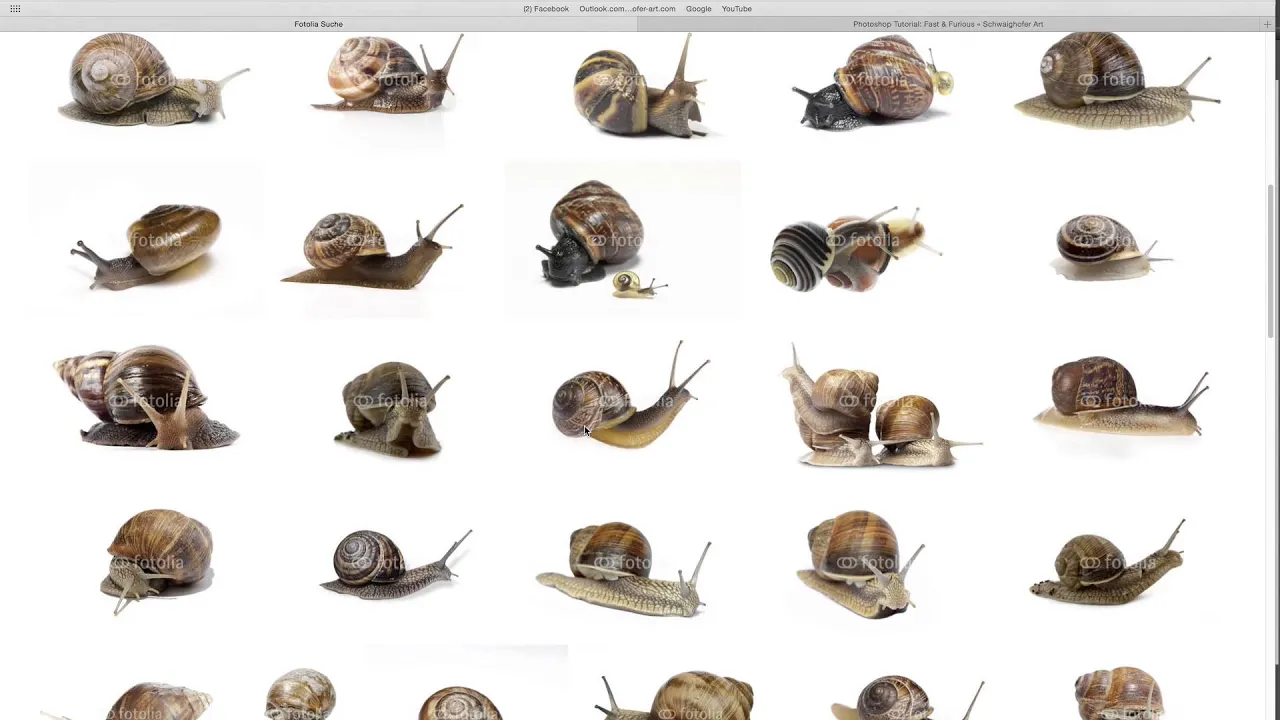The width and height of the screenshot is (1280, 720).
Task: Add a new browser tab with plus
Action: coord(1267,24)
